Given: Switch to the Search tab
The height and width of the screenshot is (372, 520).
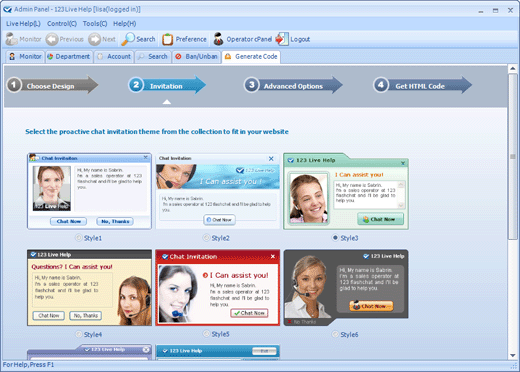Looking at the screenshot, I should pyautogui.click(x=153, y=57).
